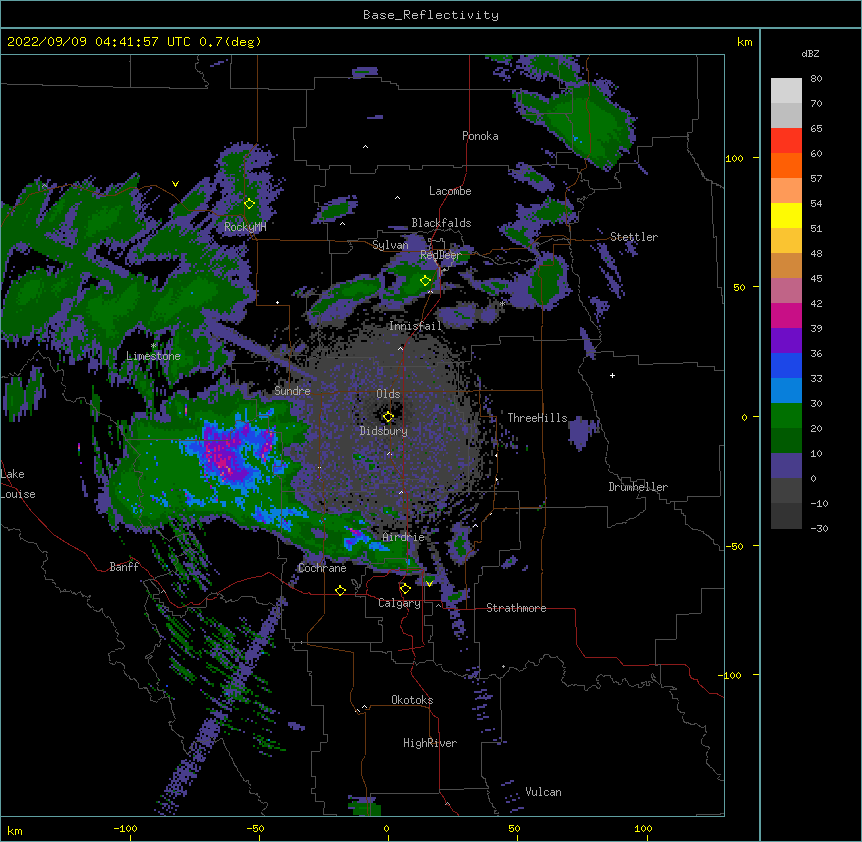Pick the light gray legend band below 80 dBZ
This screenshot has width=862, height=842.
tap(786, 91)
